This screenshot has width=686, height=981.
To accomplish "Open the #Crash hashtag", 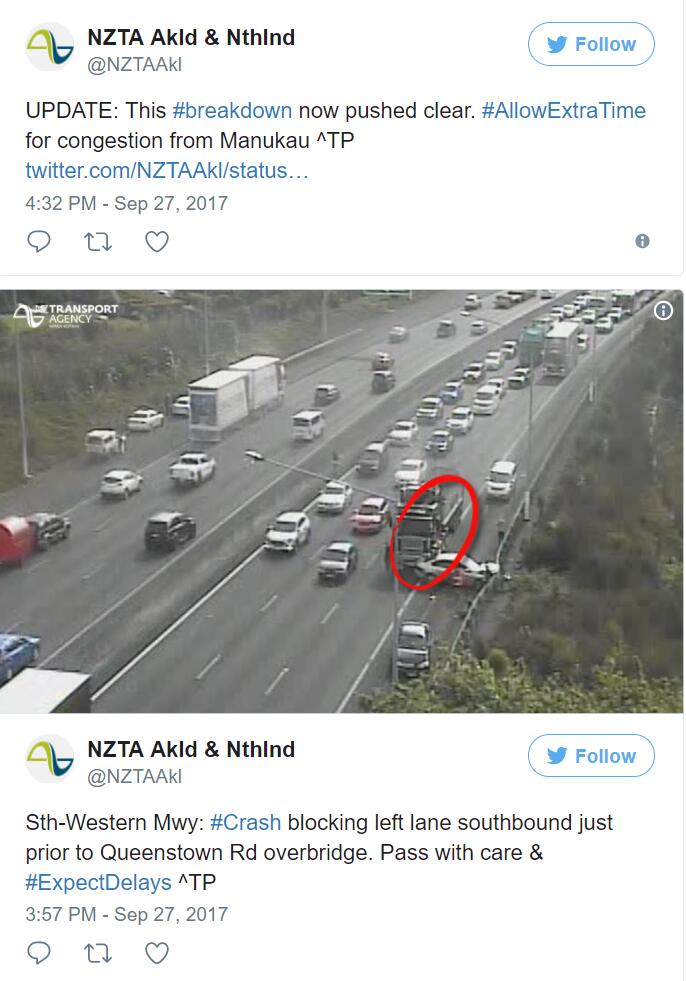I will (x=245, y=821).
